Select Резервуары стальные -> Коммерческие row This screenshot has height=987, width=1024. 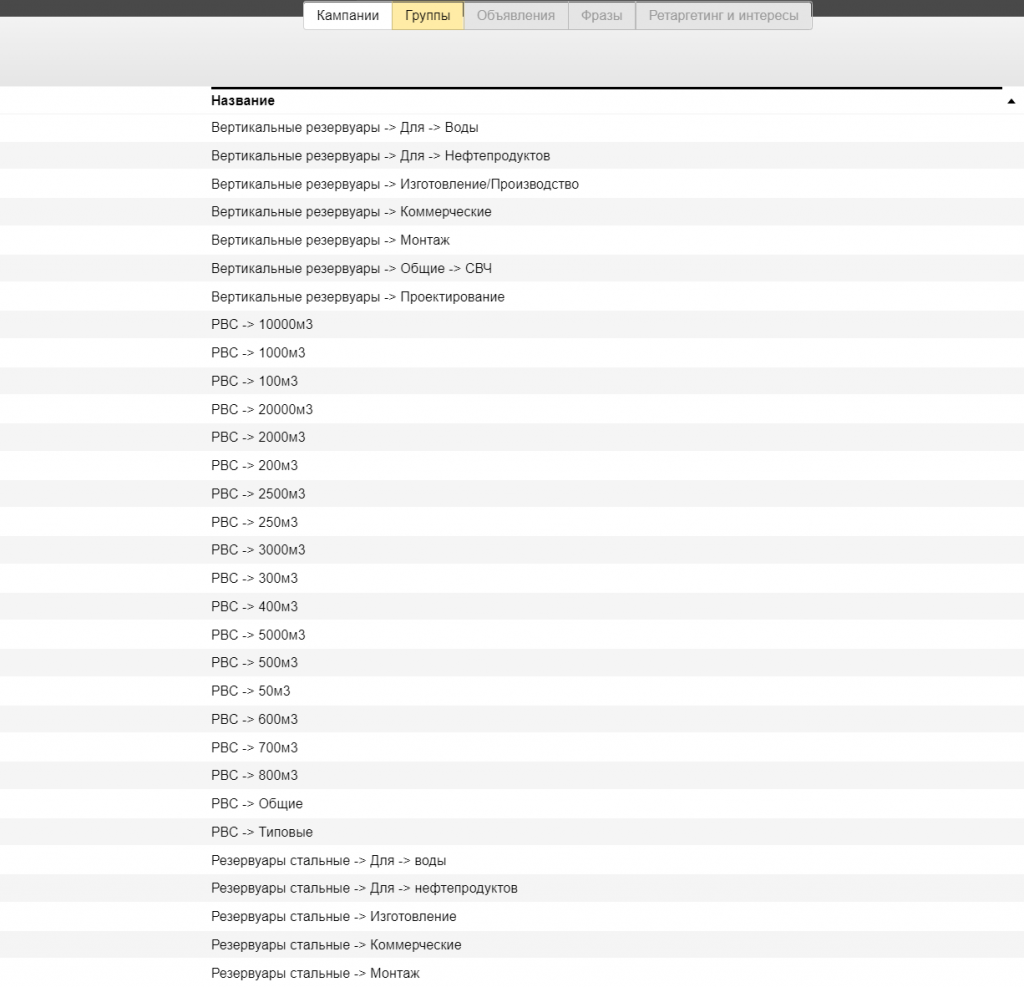(x=336, y=945)
